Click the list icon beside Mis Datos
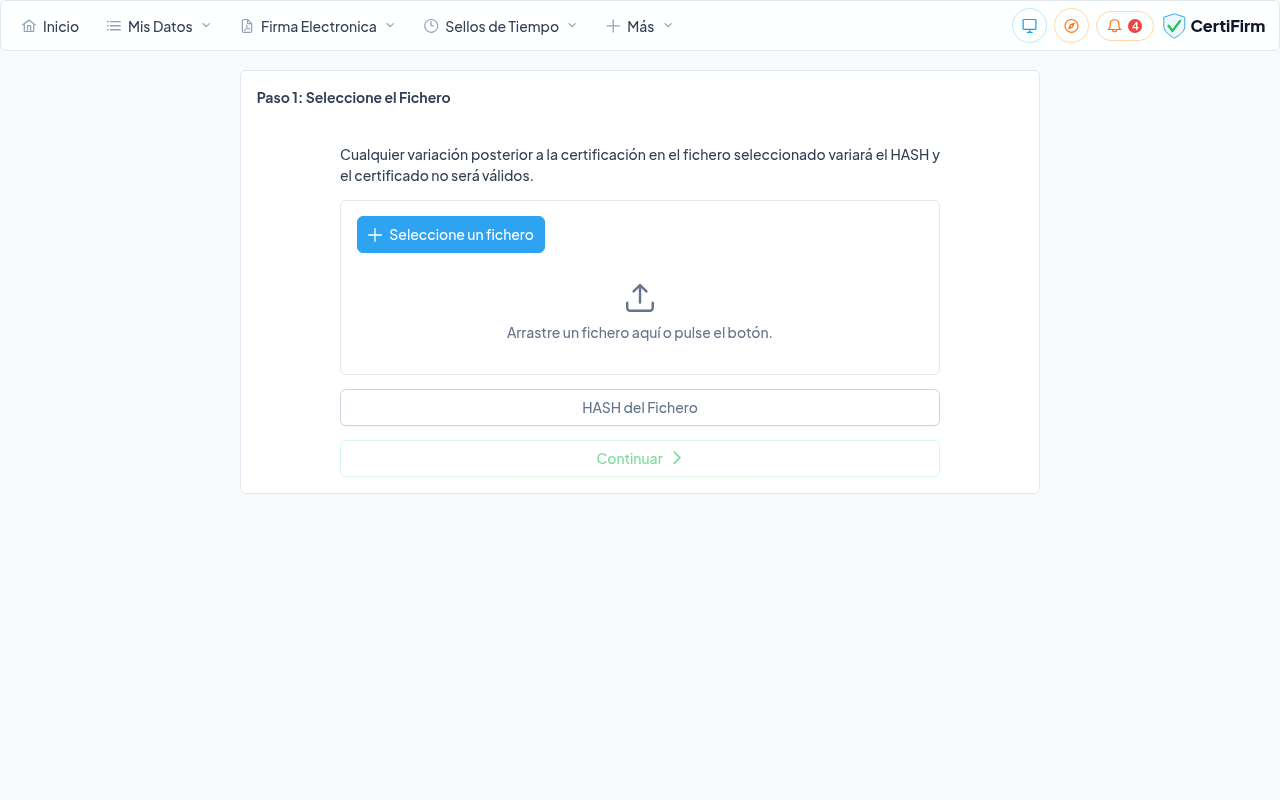Screen dimensions: 1280x800 pyautogui.click(x=113, y=25)
